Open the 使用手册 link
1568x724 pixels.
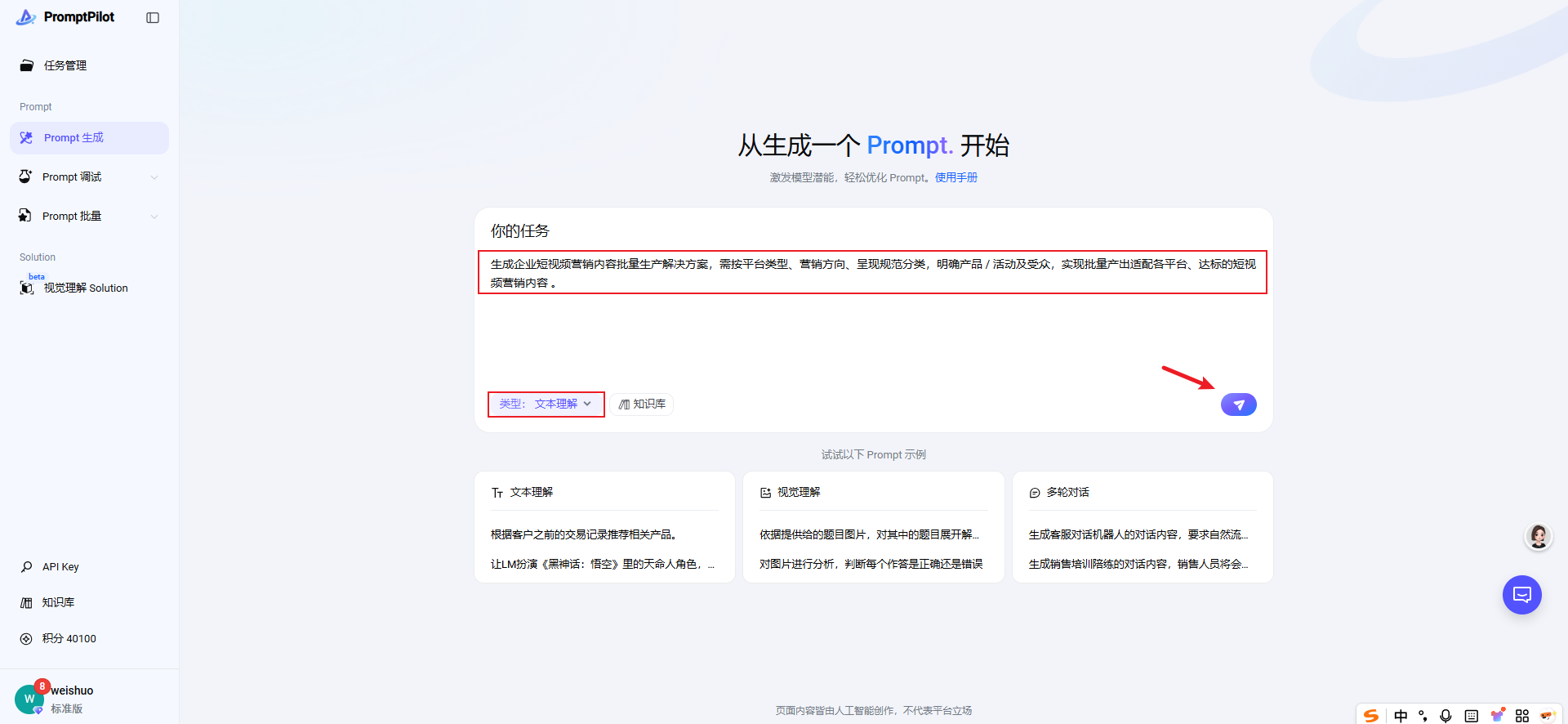[956, 178]
